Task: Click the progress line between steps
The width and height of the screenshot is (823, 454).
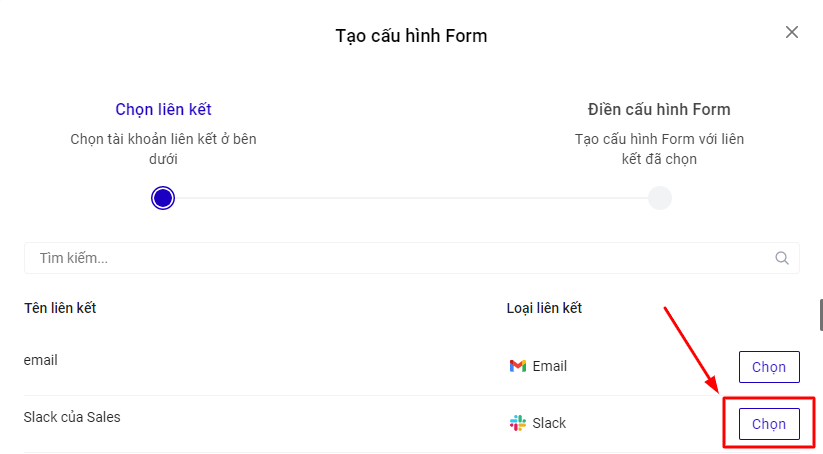Action: [410, 198]
